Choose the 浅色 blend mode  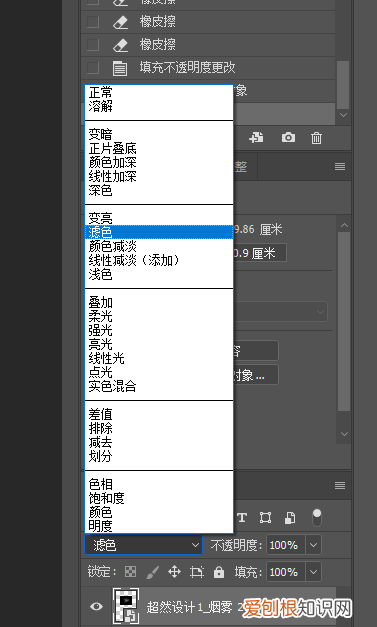[159, 274]
